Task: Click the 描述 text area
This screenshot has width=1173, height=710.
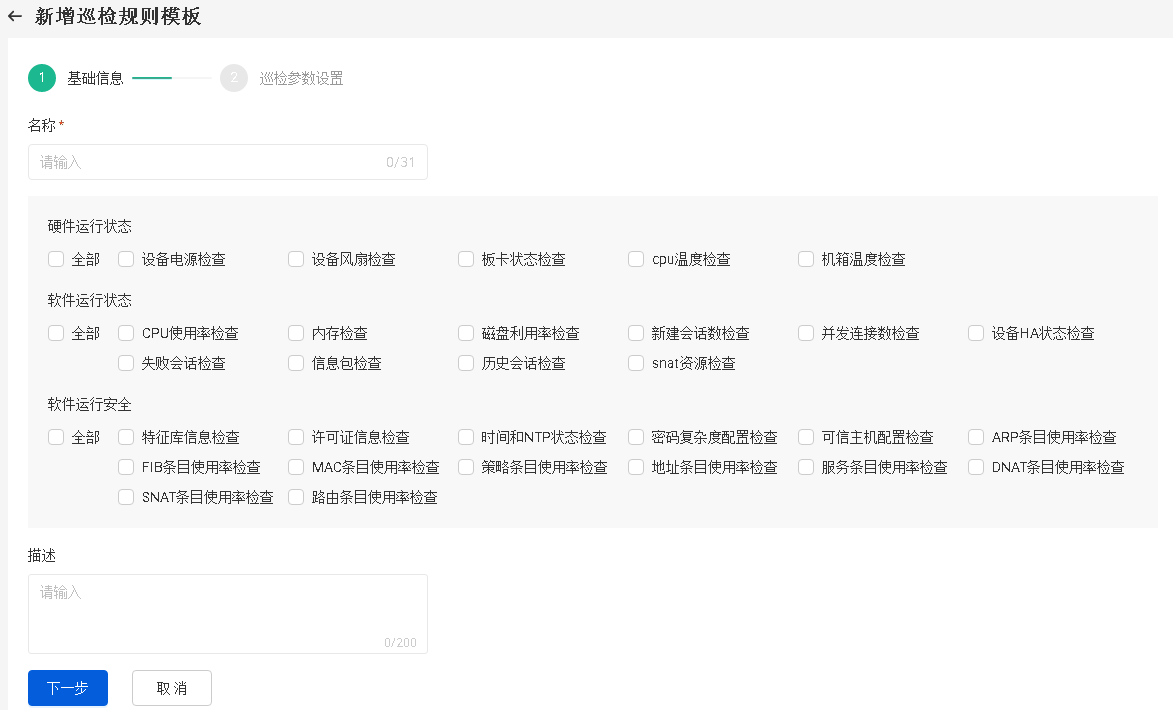Action: [x=227, y=613]
